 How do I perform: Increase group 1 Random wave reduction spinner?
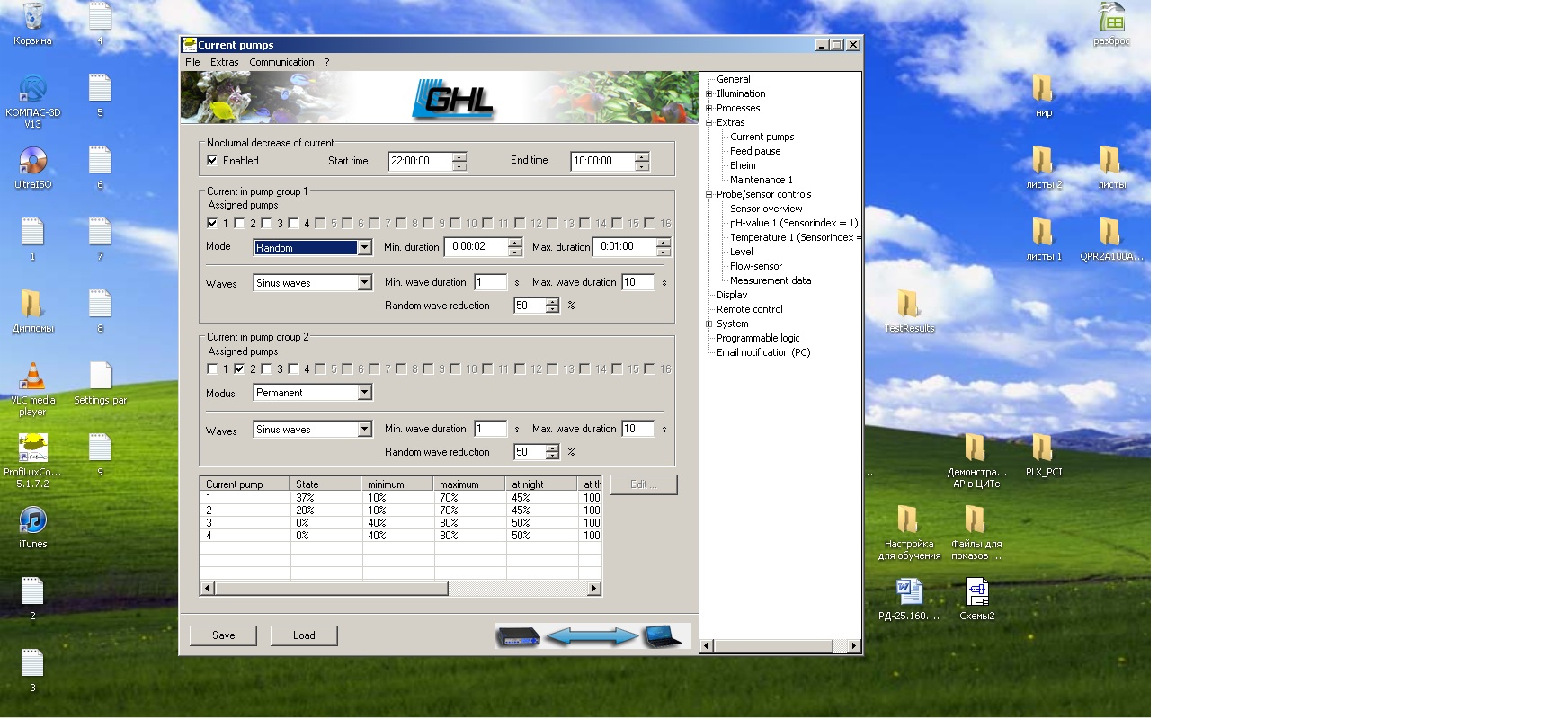[552, 301]
